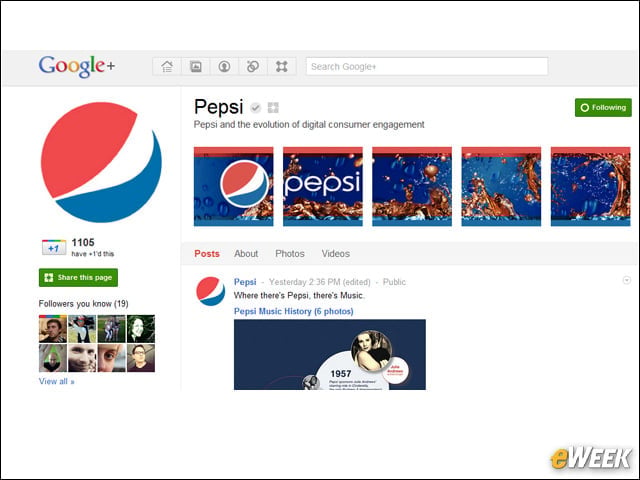Open first follower avatar in top row
Screen dimensions: 640x480
click(53, 329)
